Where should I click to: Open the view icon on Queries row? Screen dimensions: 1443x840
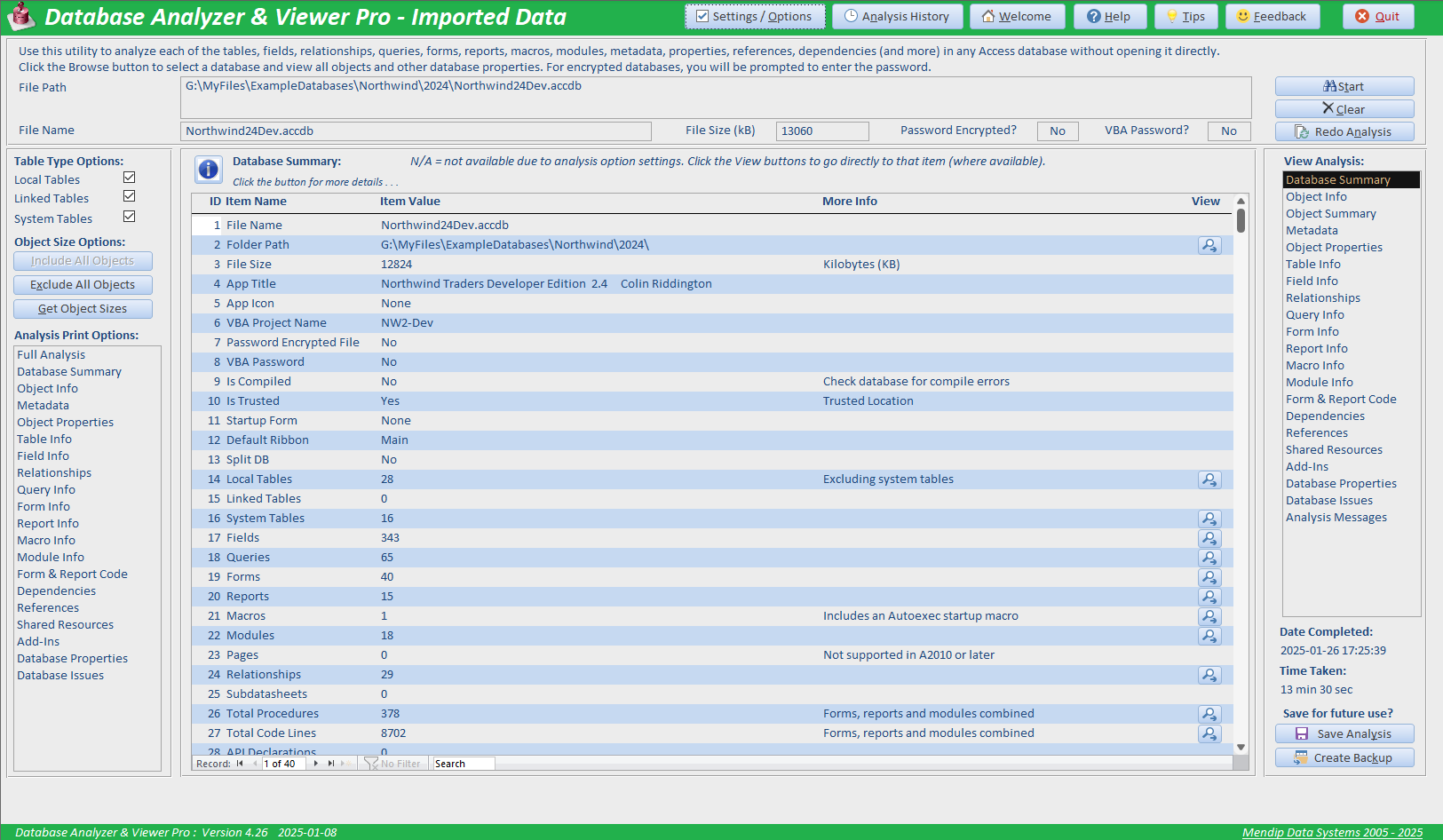pyautogui.click(x=1209, y=558)
